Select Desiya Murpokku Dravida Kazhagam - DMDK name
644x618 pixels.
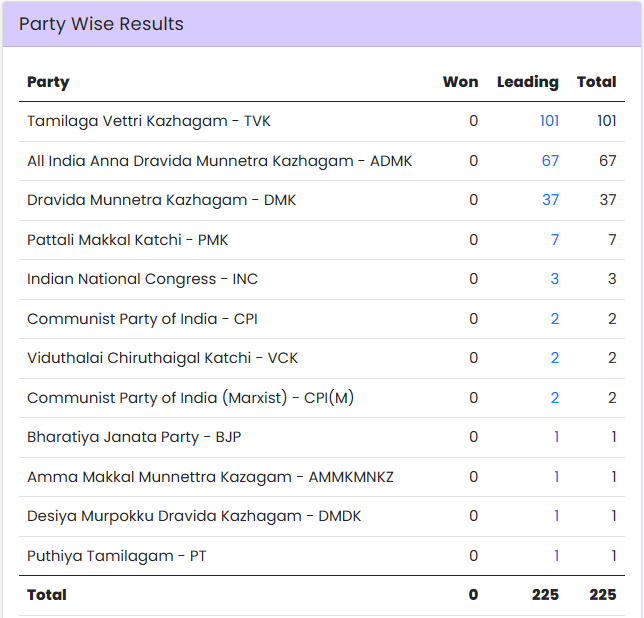coord(194,516)
